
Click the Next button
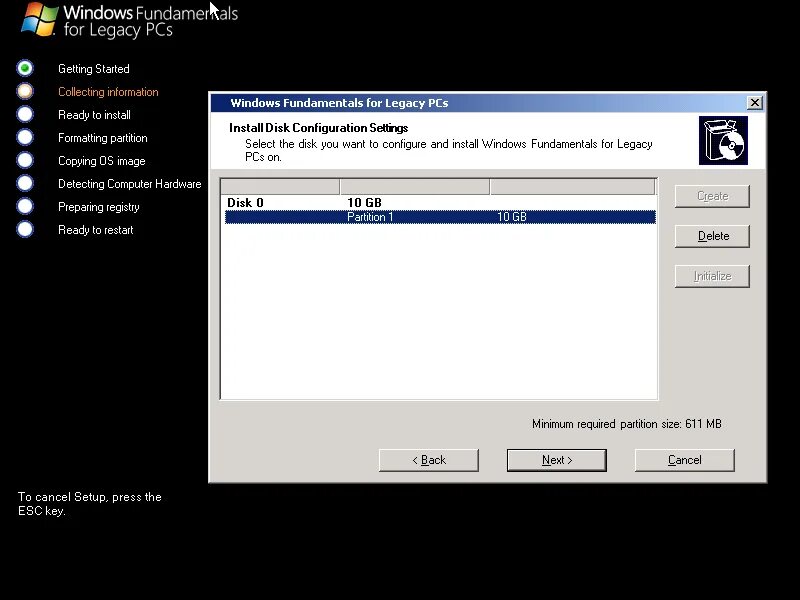[557, 460]
